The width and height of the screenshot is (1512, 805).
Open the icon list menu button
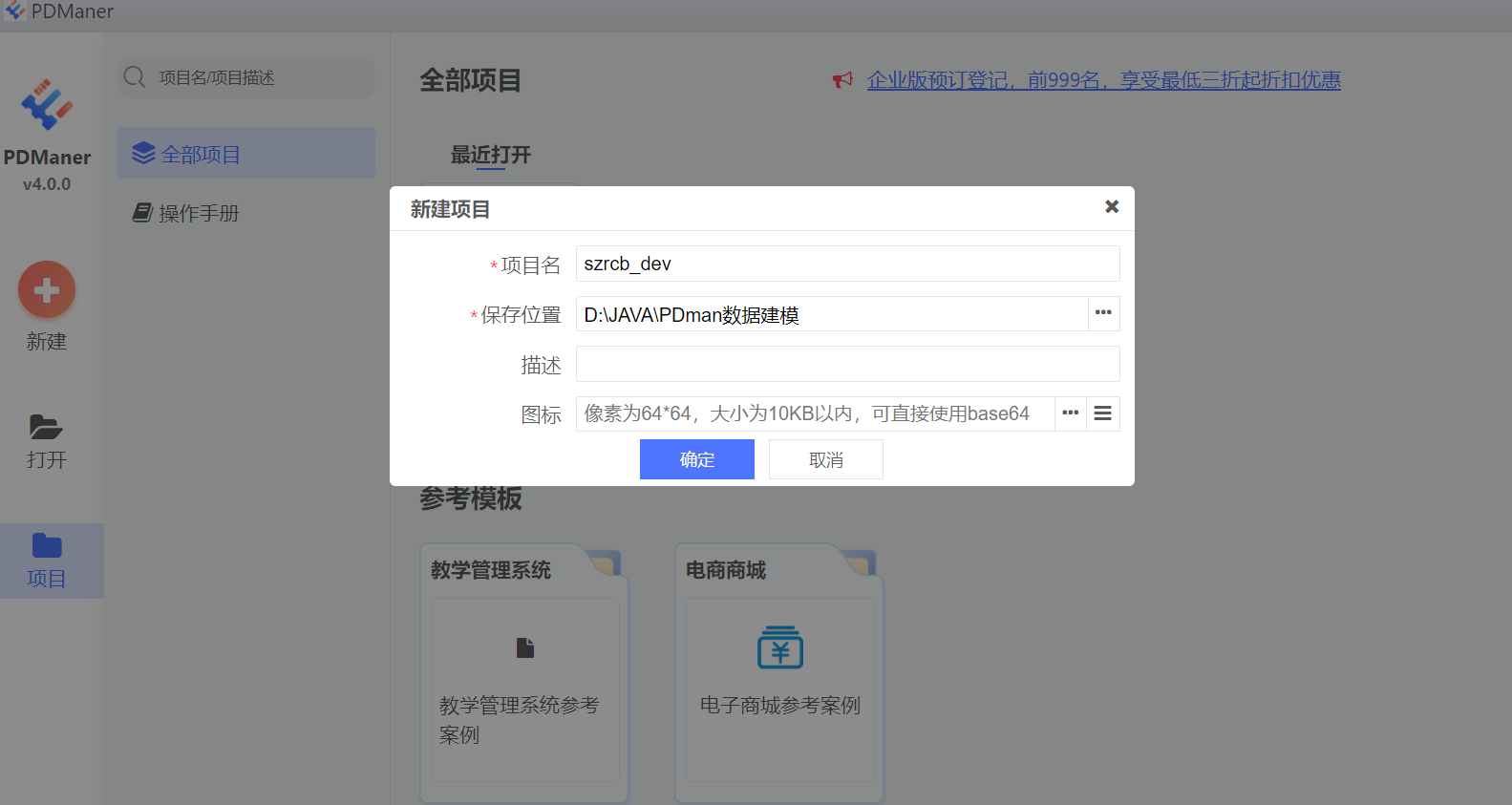(1103, 413)
